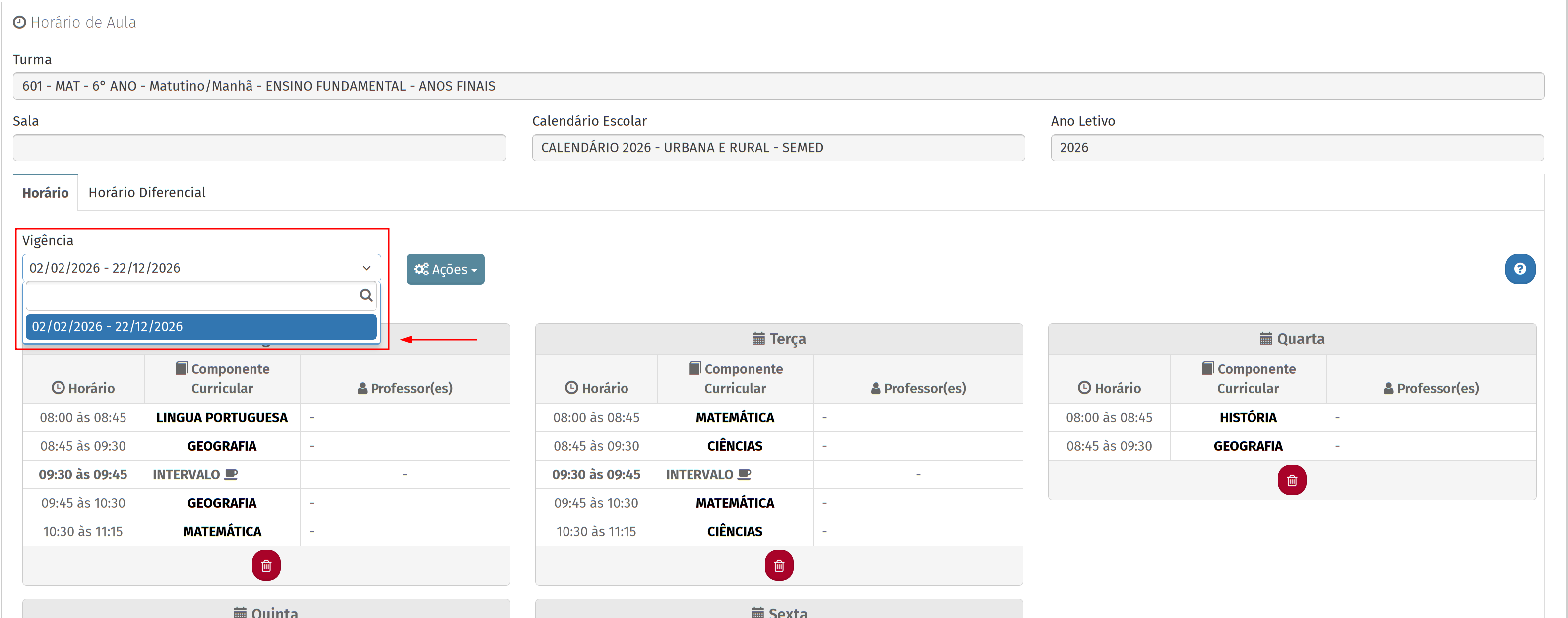Click trash icon under Terça schedule
This screenshot has height=618, width=1568.
pos(778,566)
